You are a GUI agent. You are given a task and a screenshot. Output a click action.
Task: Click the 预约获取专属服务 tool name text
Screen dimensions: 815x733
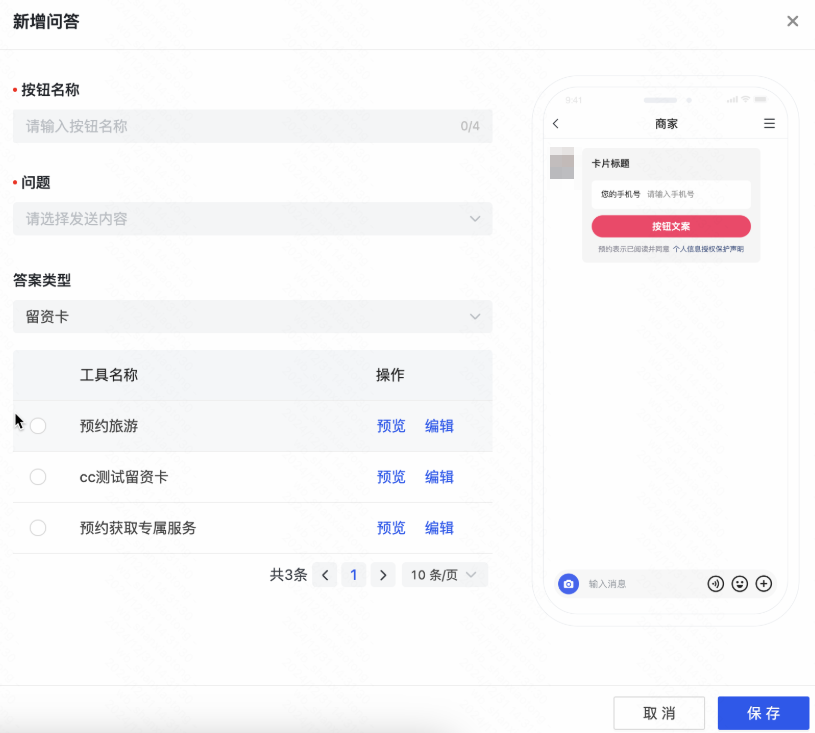(x=138, y=528)
